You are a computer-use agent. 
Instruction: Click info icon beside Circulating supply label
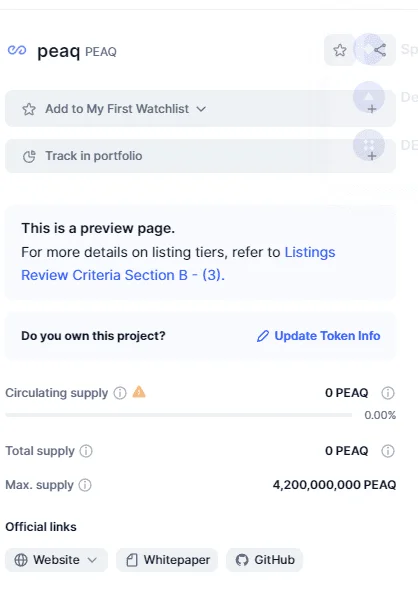(120, 393)
